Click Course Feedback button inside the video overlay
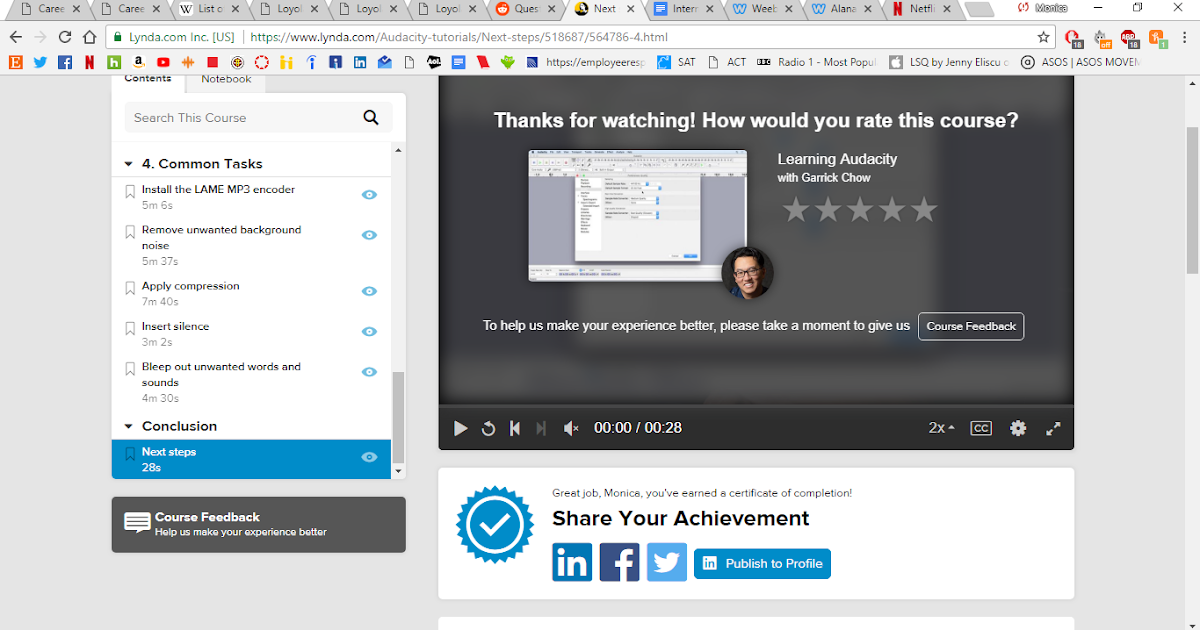The image size is (1200, 630). coord(971,326)
